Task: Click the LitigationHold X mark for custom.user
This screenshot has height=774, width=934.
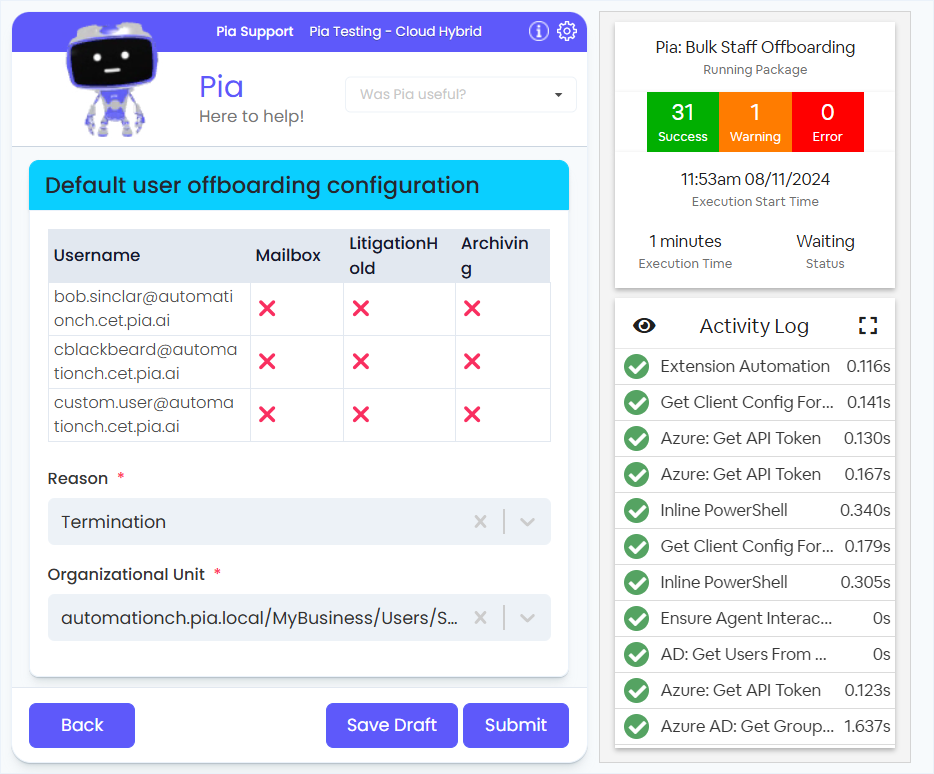Action: click(361, 415)
